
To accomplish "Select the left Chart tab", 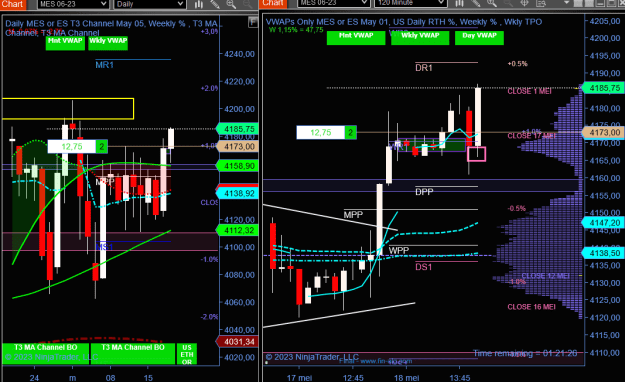I will (13, 4).
